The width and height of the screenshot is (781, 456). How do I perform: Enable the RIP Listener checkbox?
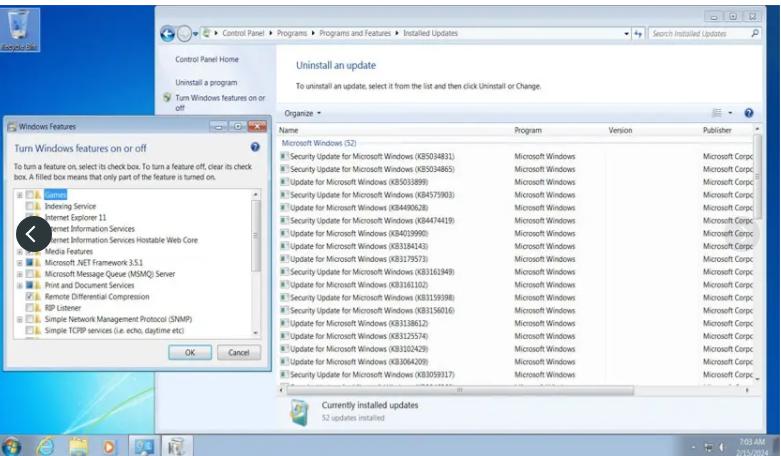(x=30, y=308)
